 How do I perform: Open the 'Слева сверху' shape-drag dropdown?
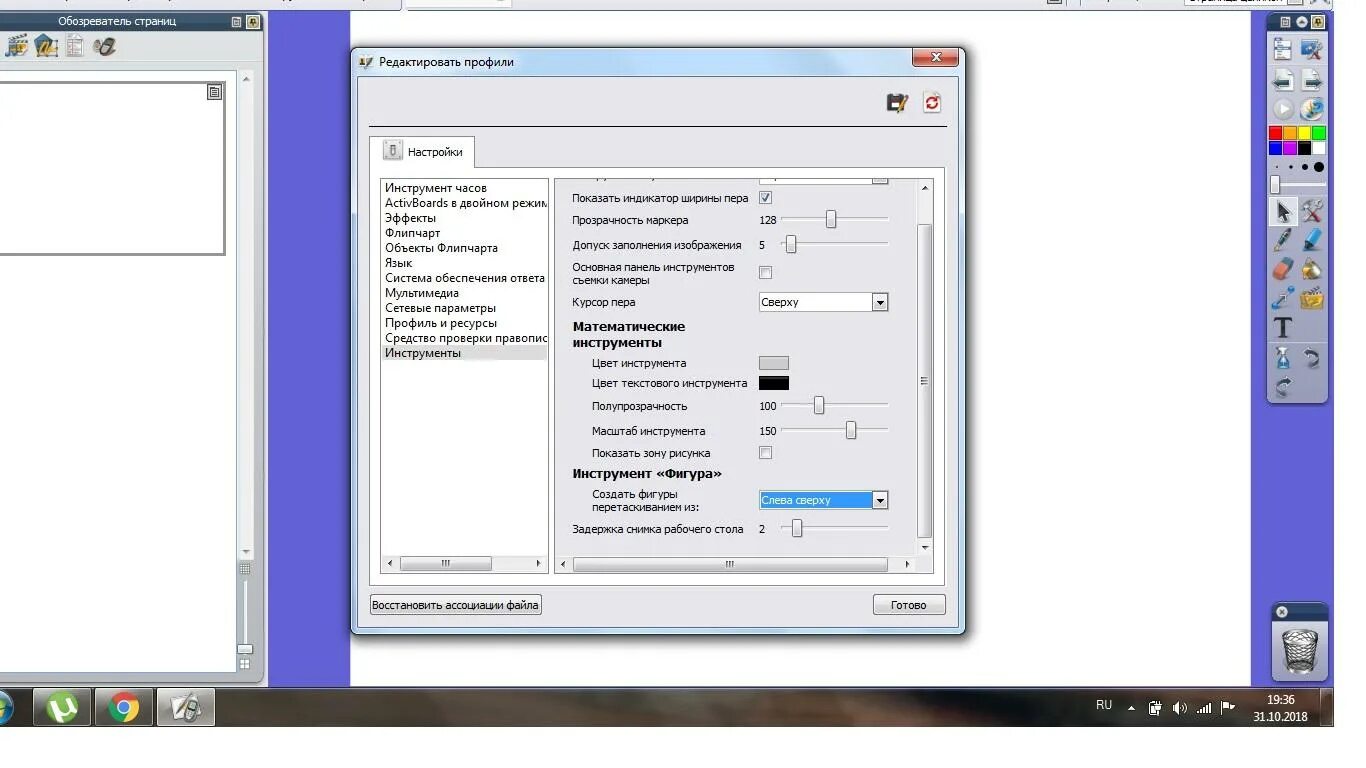[x=823, y=500]
